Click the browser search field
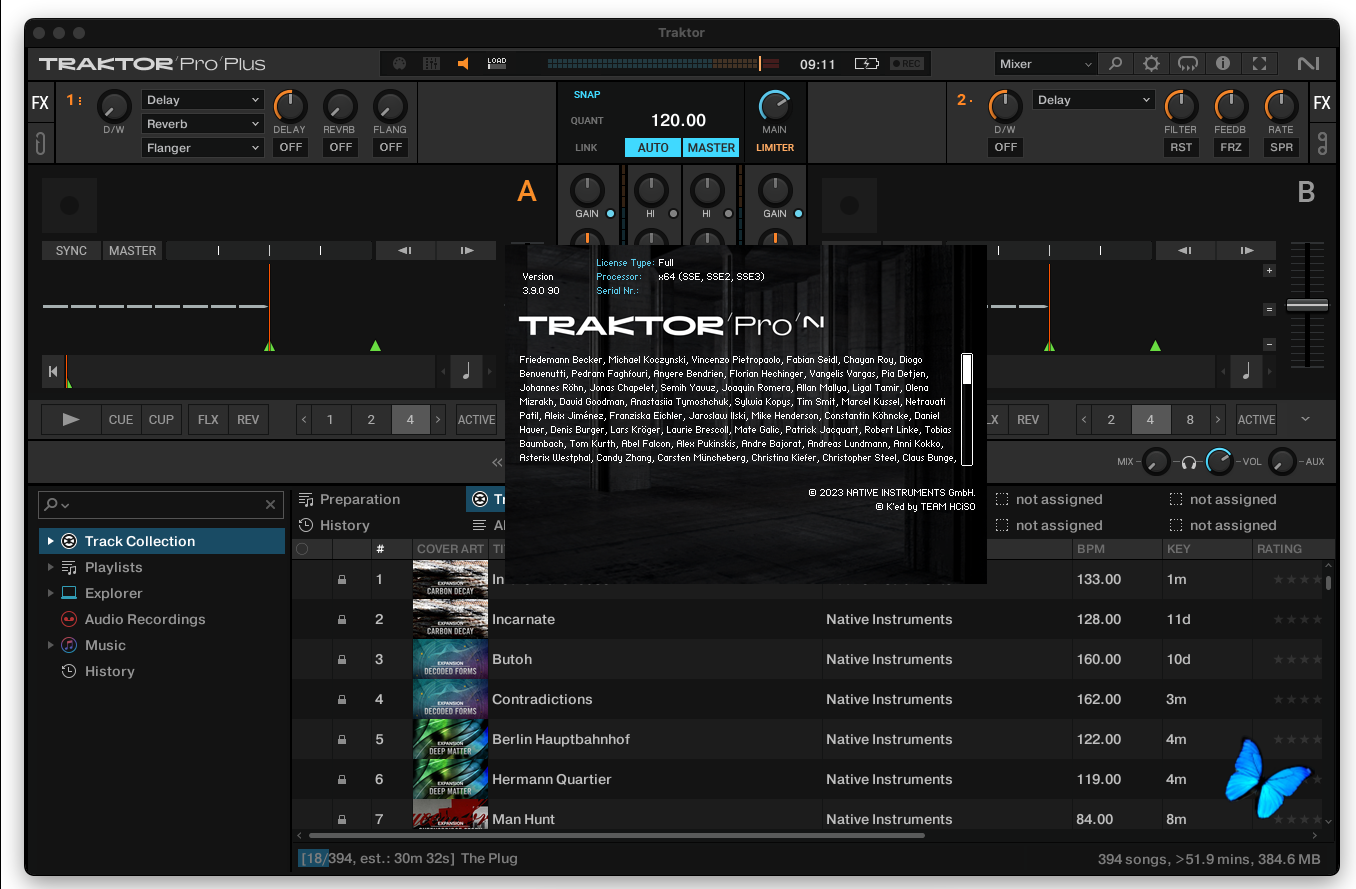This screenshot has height=889, width=1356. pyautogui.click(x=161, y=505)
